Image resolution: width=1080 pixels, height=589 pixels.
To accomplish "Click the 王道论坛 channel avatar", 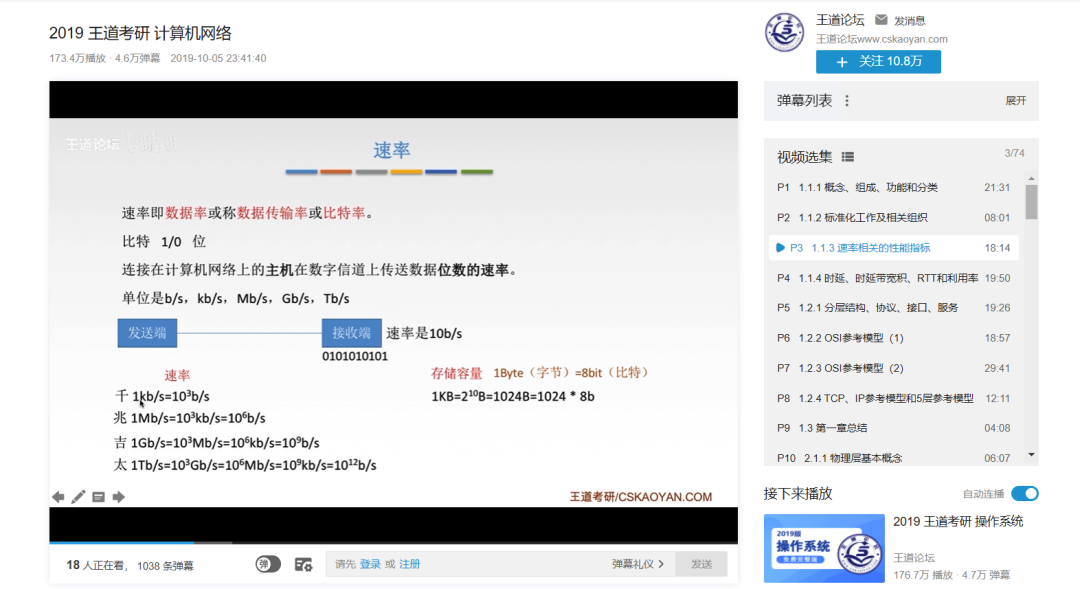I will tap(784, 33).
